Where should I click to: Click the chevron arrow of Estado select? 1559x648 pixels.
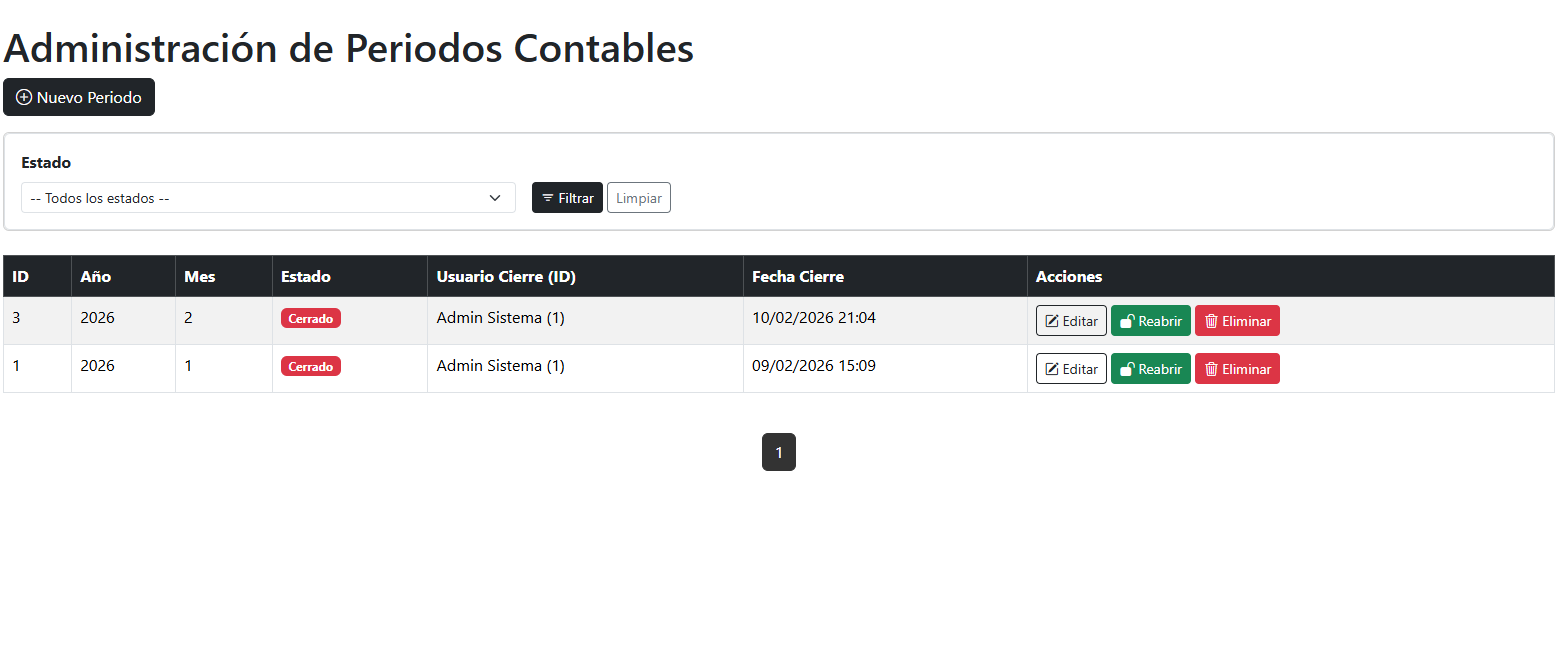tap(495, 198)
